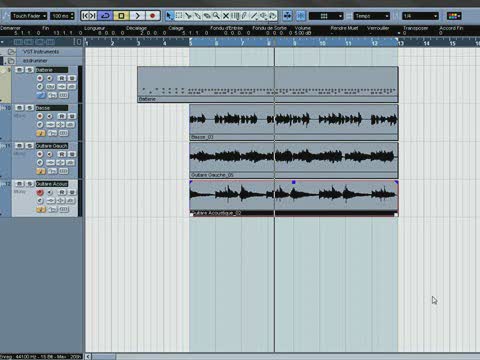The height and width of the screenshot is (360, 480).
Task: Mute the Batterie track
Action: pyautogui.click(x=20, y=70)
